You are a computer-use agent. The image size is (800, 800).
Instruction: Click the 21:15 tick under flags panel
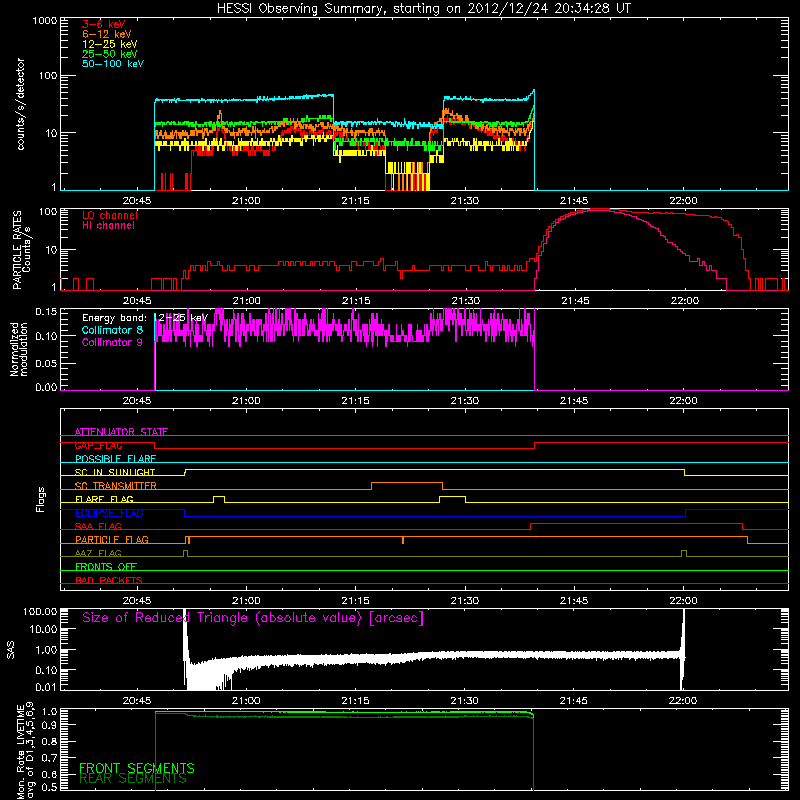pos(355,601)
